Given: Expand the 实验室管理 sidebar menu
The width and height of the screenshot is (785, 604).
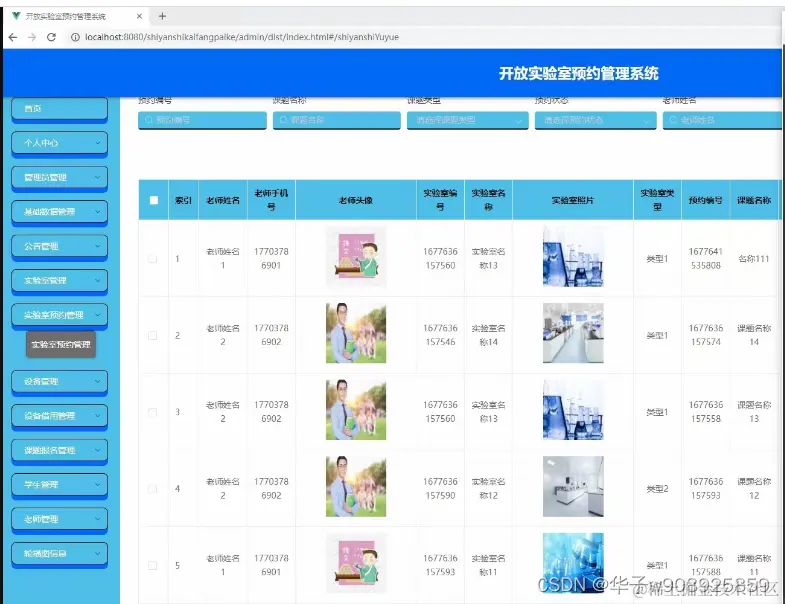Looking at the screenshot, I should [60, 280].
